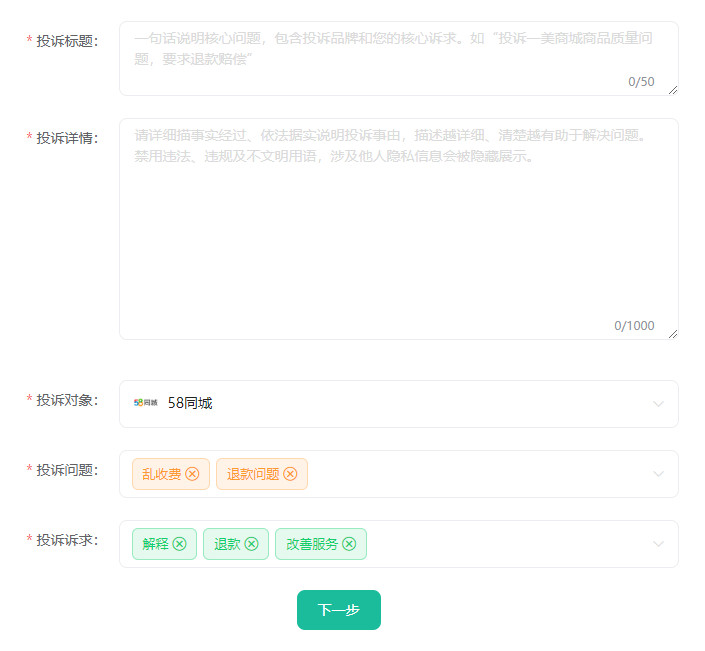Open the 投诉问题 dropdown chevron
Viewport: 705px width, 651px height.
click(x=658, y=474)
